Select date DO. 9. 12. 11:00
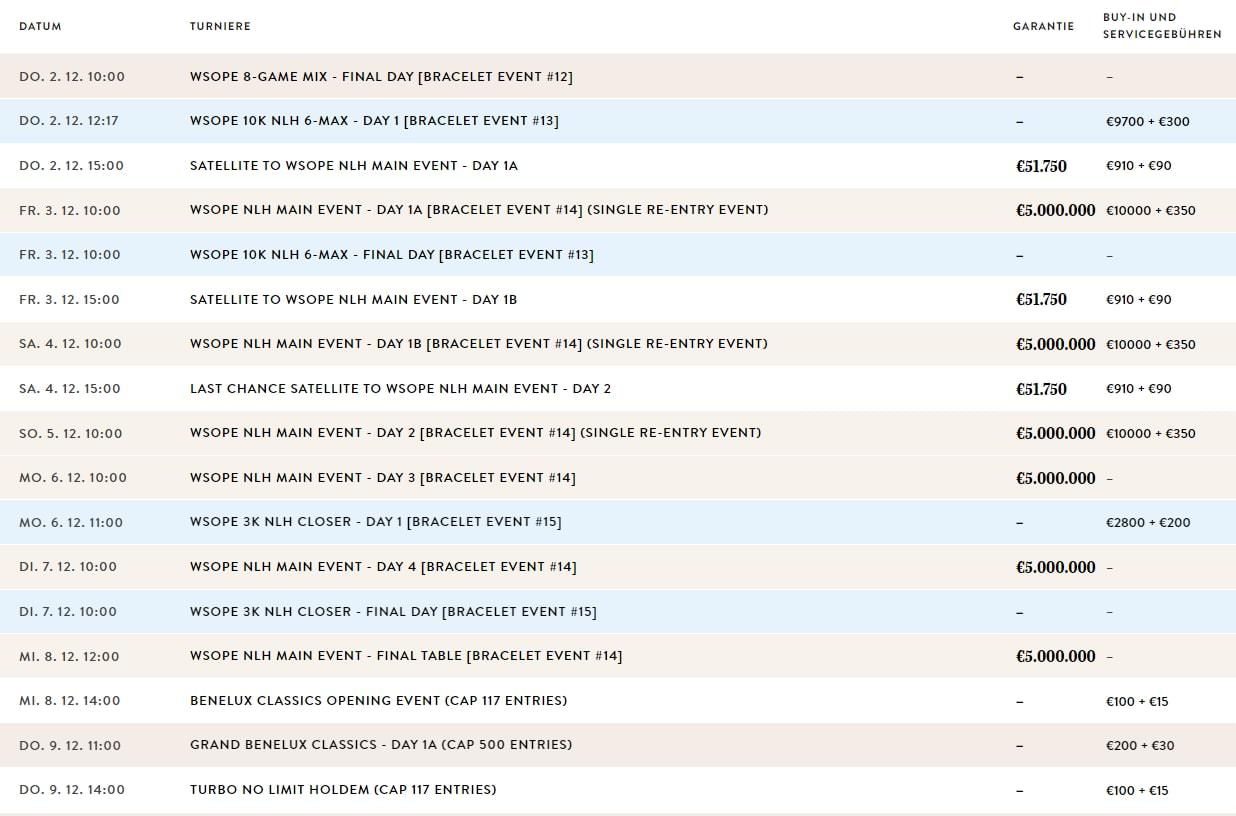This screenshot has width=1236, height=816. [x=70, y=746]
